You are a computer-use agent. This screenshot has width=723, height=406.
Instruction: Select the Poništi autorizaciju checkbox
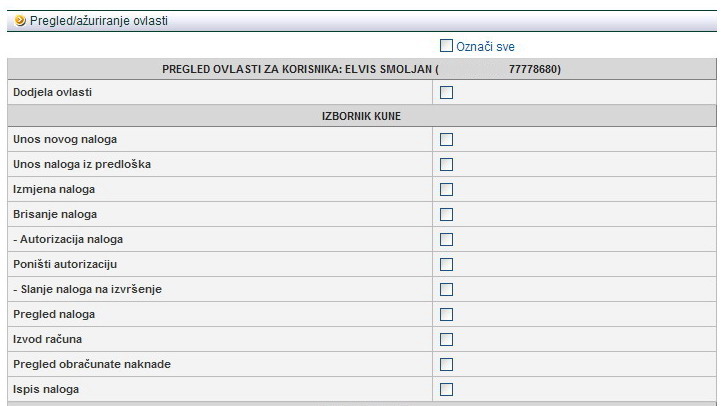coord(446,265)
